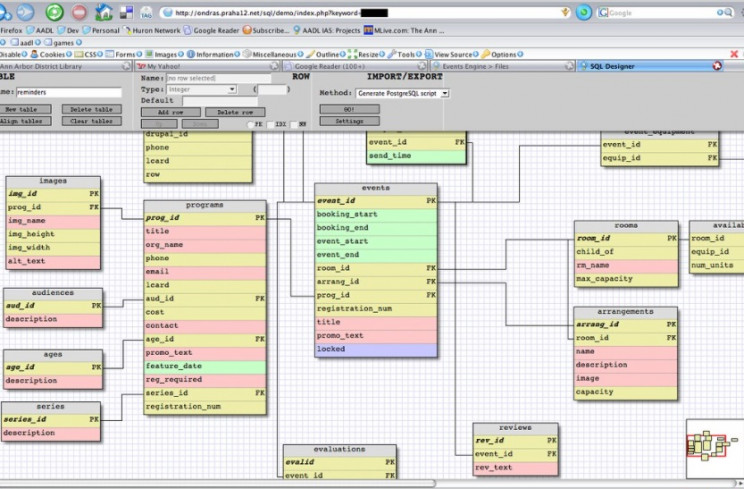The width and height of the screenshot is (744, 489).
Task: Open the Options developer toolbar menu
Action: click(x=502, y=55)
